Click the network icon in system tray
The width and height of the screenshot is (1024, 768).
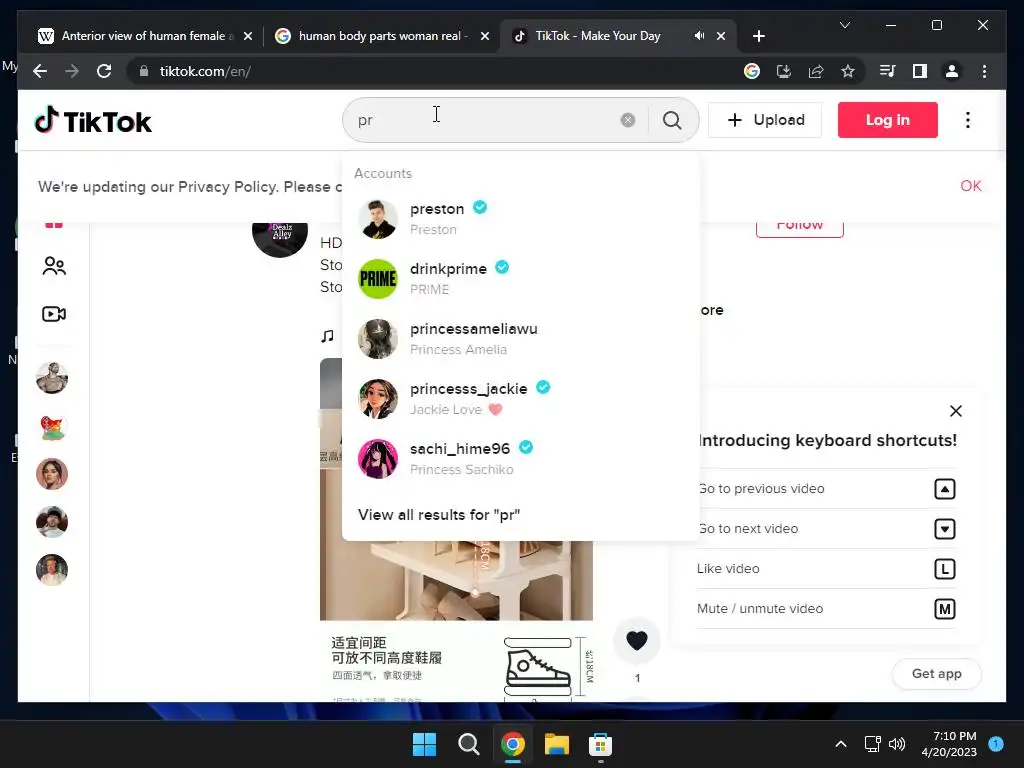tap(872, 744)
